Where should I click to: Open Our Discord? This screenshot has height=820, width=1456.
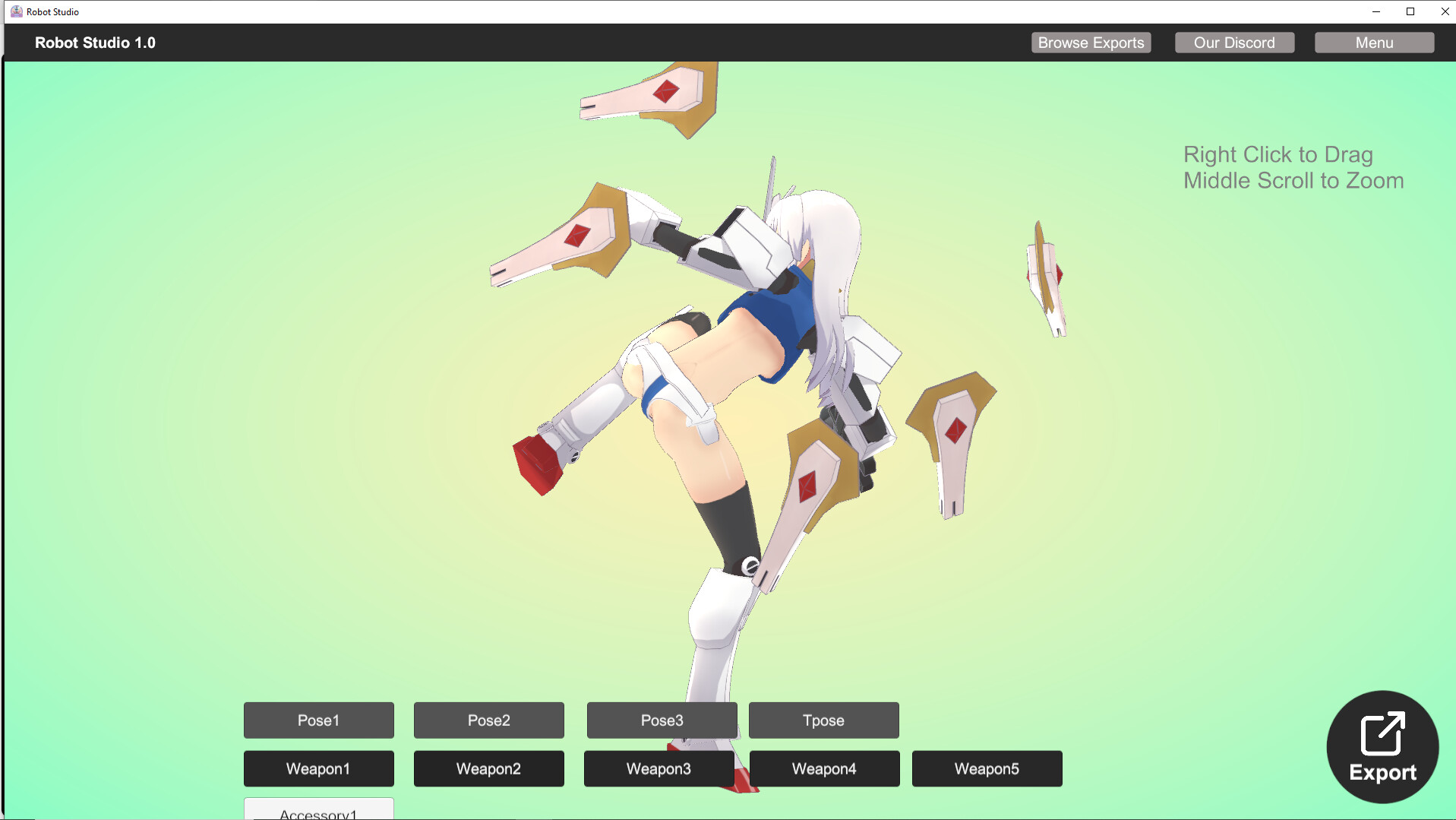coord(1233,43)
